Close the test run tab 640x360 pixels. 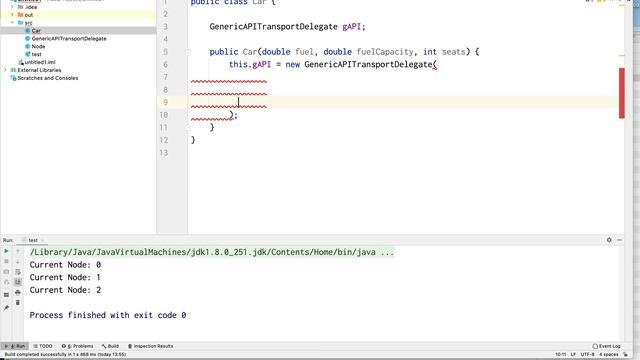(x=42, y=240)
